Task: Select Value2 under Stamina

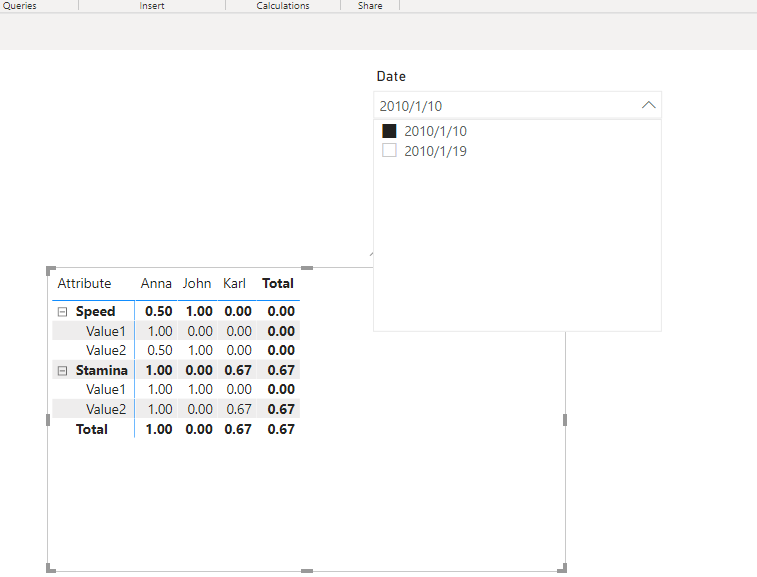Action: (x=106, y=409)
